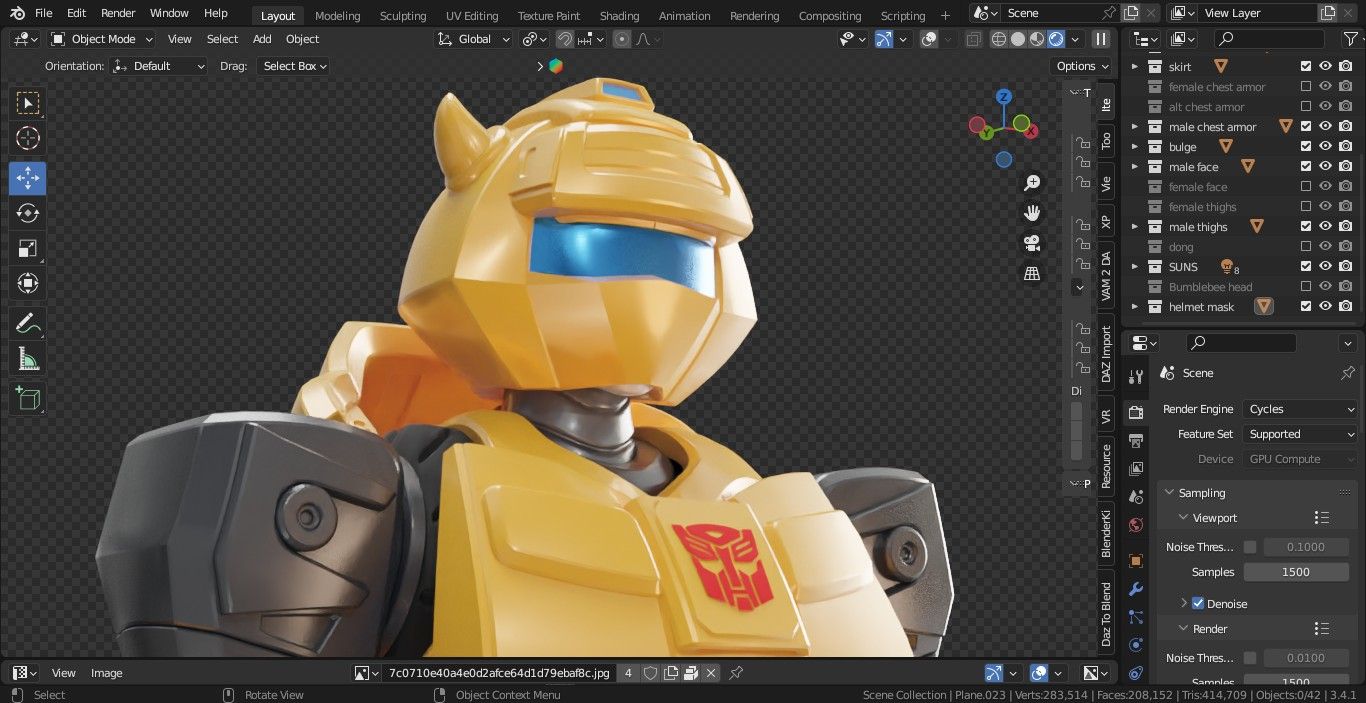Expand the Denoise subpanel
Viewport: 1366px width, 703px height.
1184,604
